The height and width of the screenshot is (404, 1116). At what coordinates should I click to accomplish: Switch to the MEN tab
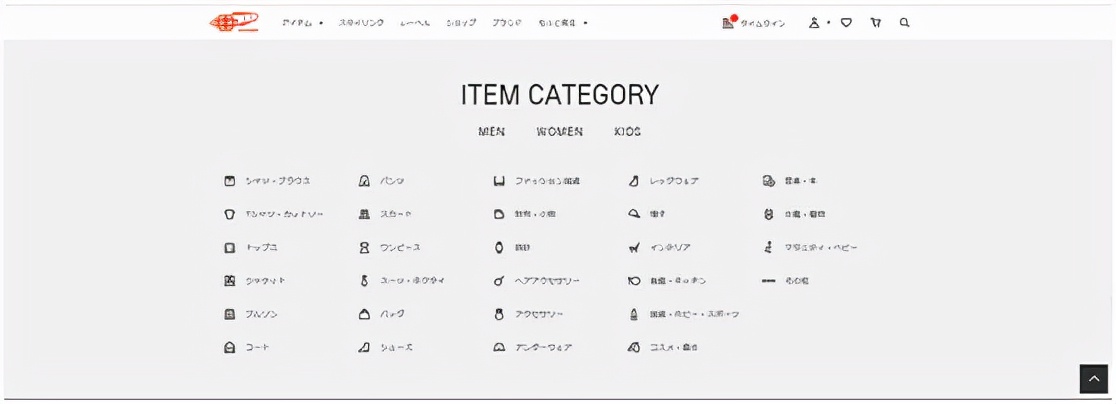click(x=491, y=131)
